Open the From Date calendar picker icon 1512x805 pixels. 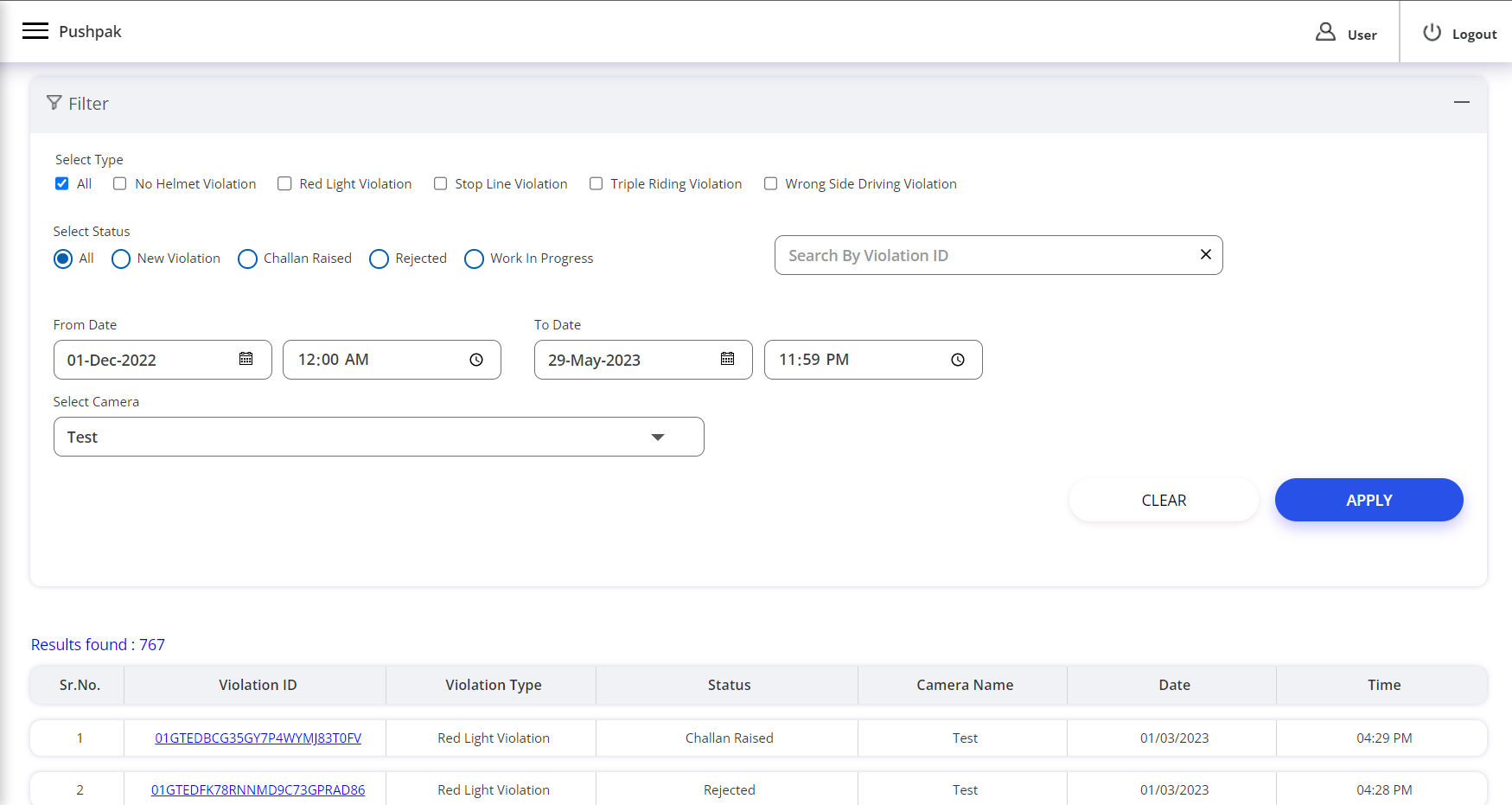coord(246,359)
